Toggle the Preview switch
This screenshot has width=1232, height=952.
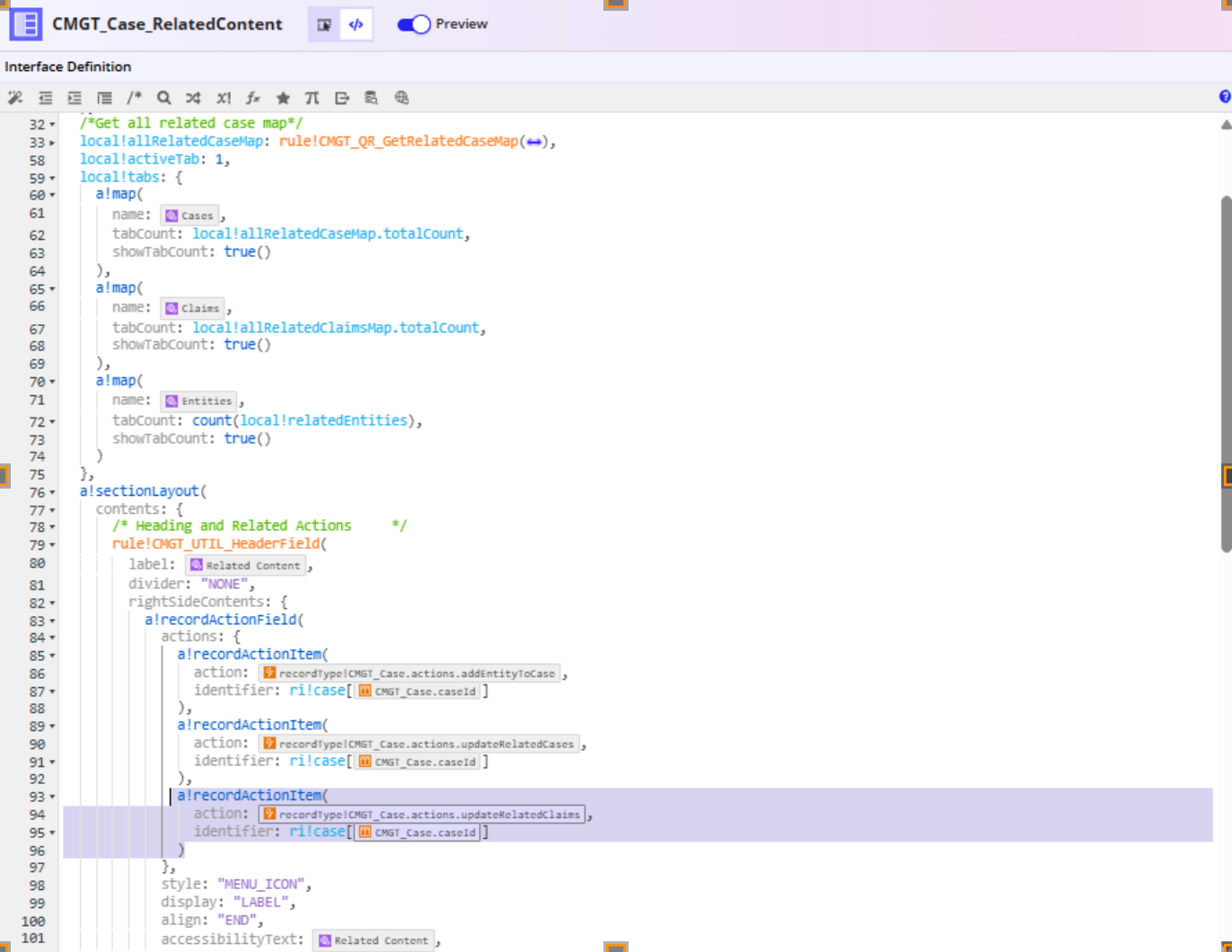point(414,24)
